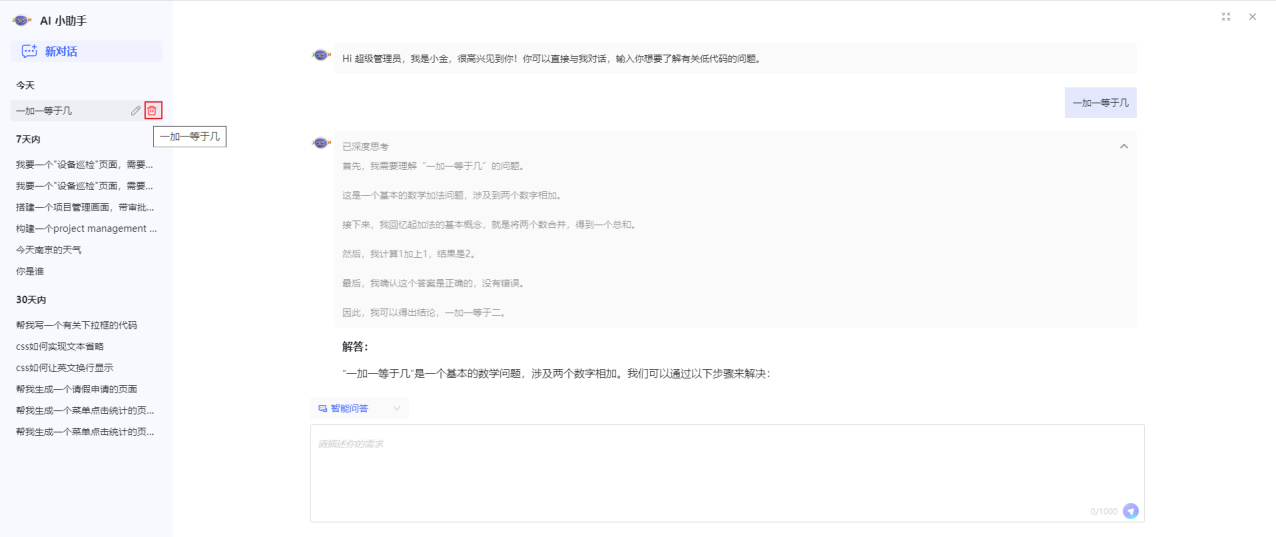
Task: Rename 一加一等于几 conversation with pencil icon
Action: click(136, 110)
